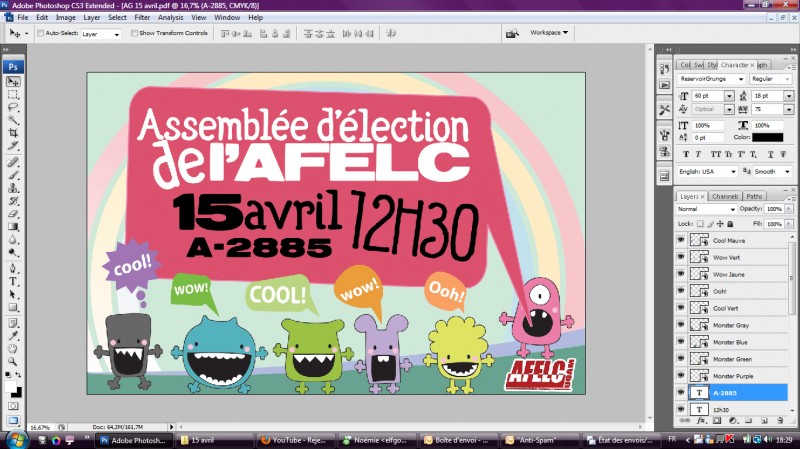Click Windows Start button

point(16,440)
